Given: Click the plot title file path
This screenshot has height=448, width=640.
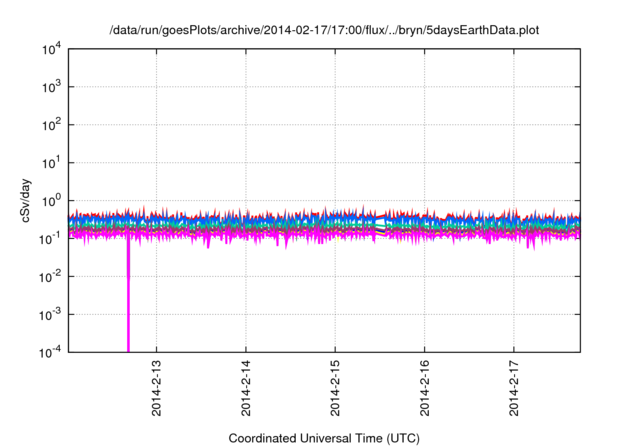Looking at the screenshot, I should tap(324, 30).
